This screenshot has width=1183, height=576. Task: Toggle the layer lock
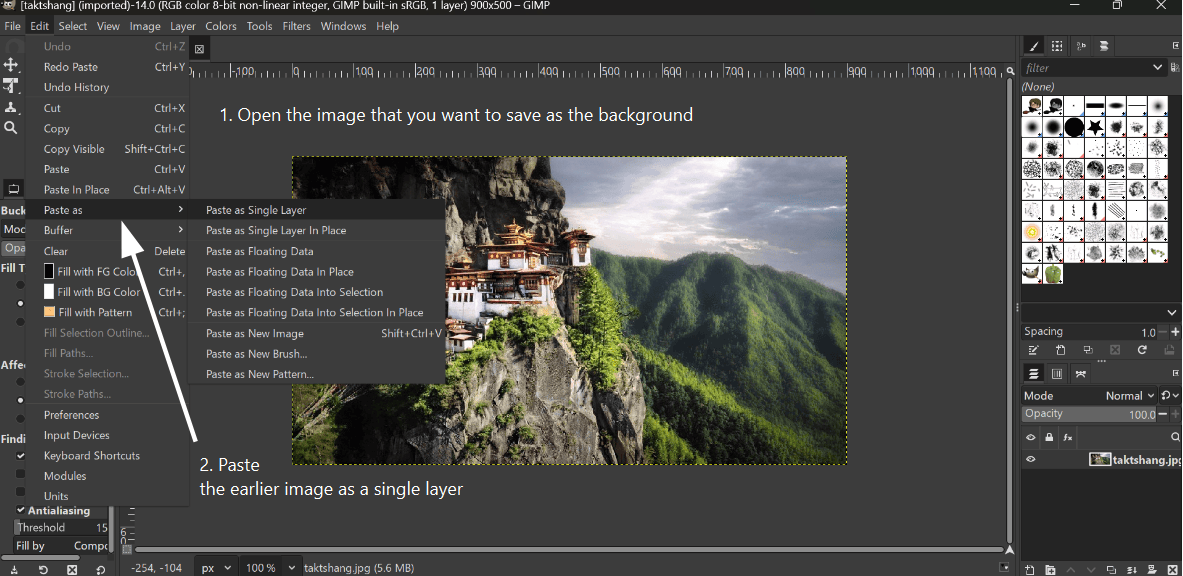[1049, 437]
